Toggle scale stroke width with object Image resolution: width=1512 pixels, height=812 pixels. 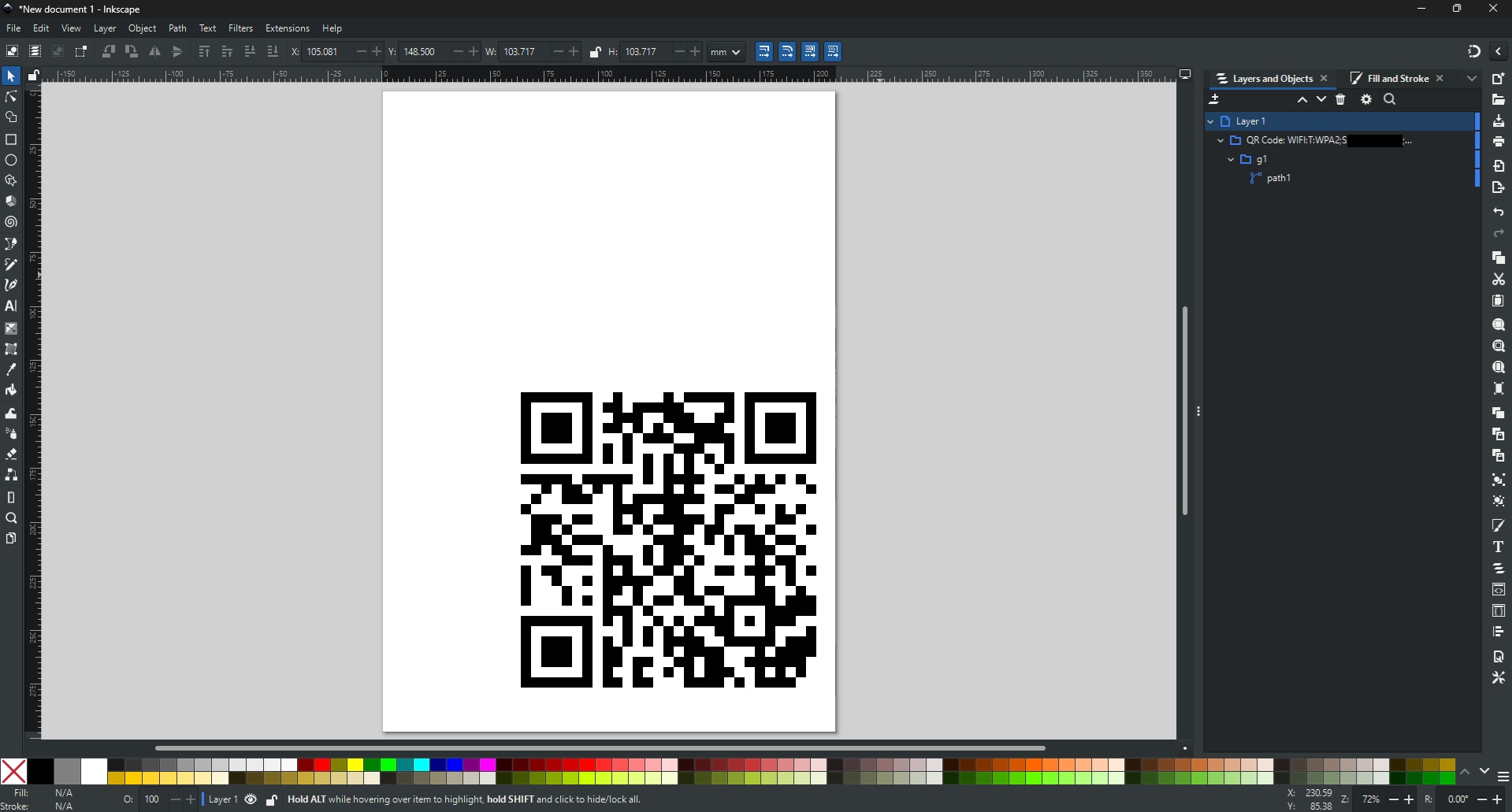pos(764,52)
